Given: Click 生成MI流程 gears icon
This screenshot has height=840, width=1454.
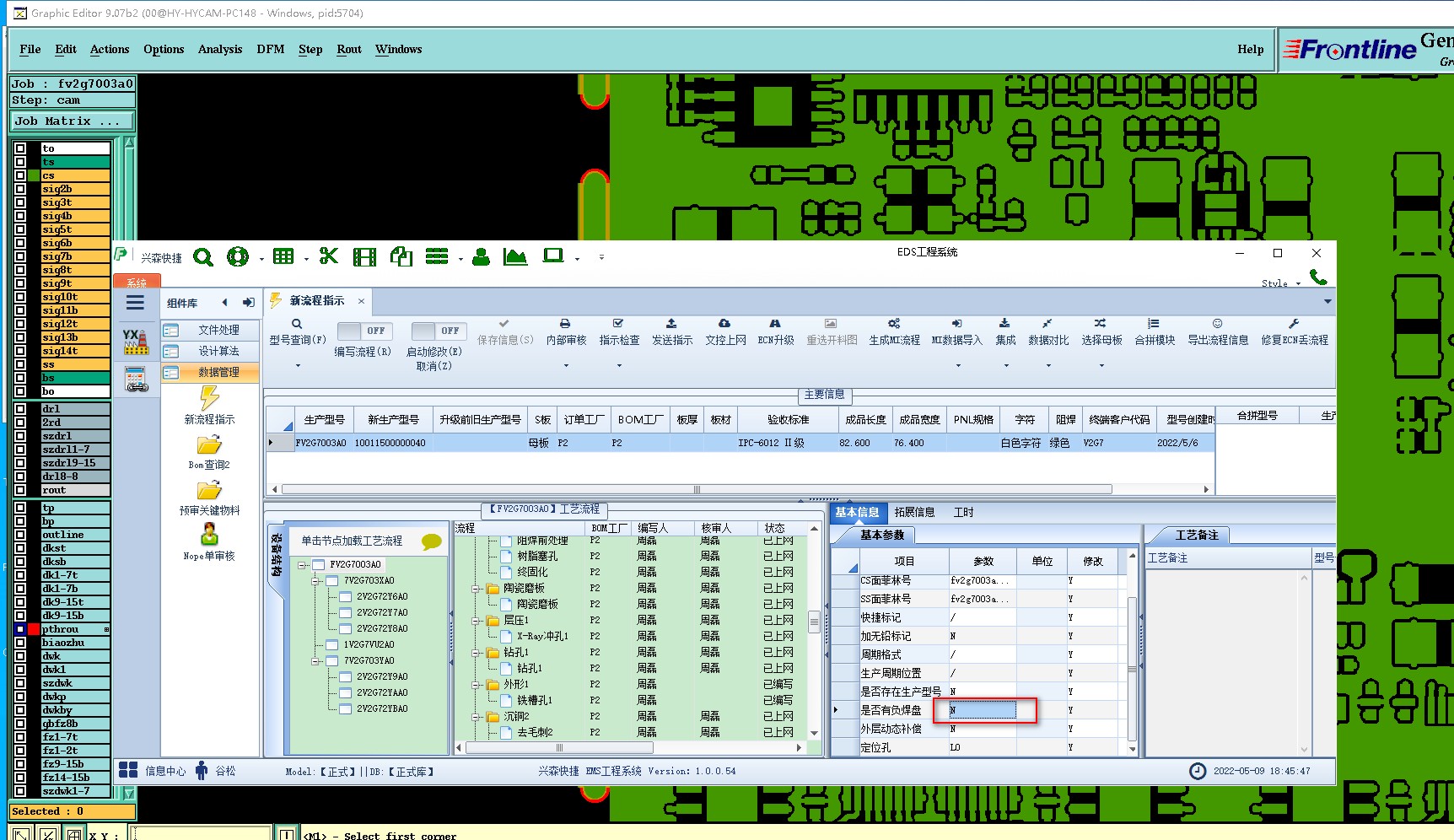Looking at the screenshot, I should (894, 323).
